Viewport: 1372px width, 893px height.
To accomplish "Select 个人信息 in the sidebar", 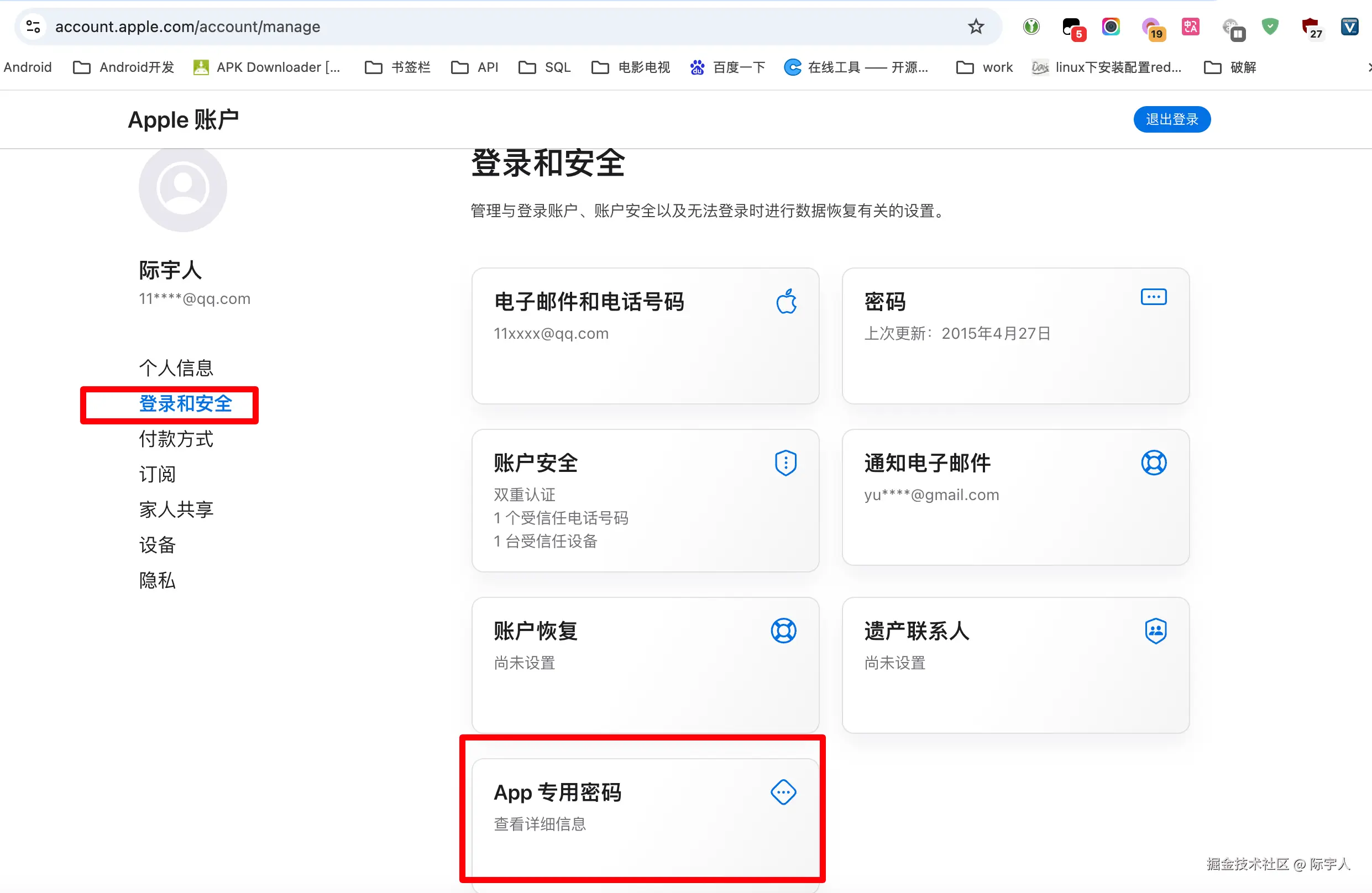I will click(x=176, y=367).
